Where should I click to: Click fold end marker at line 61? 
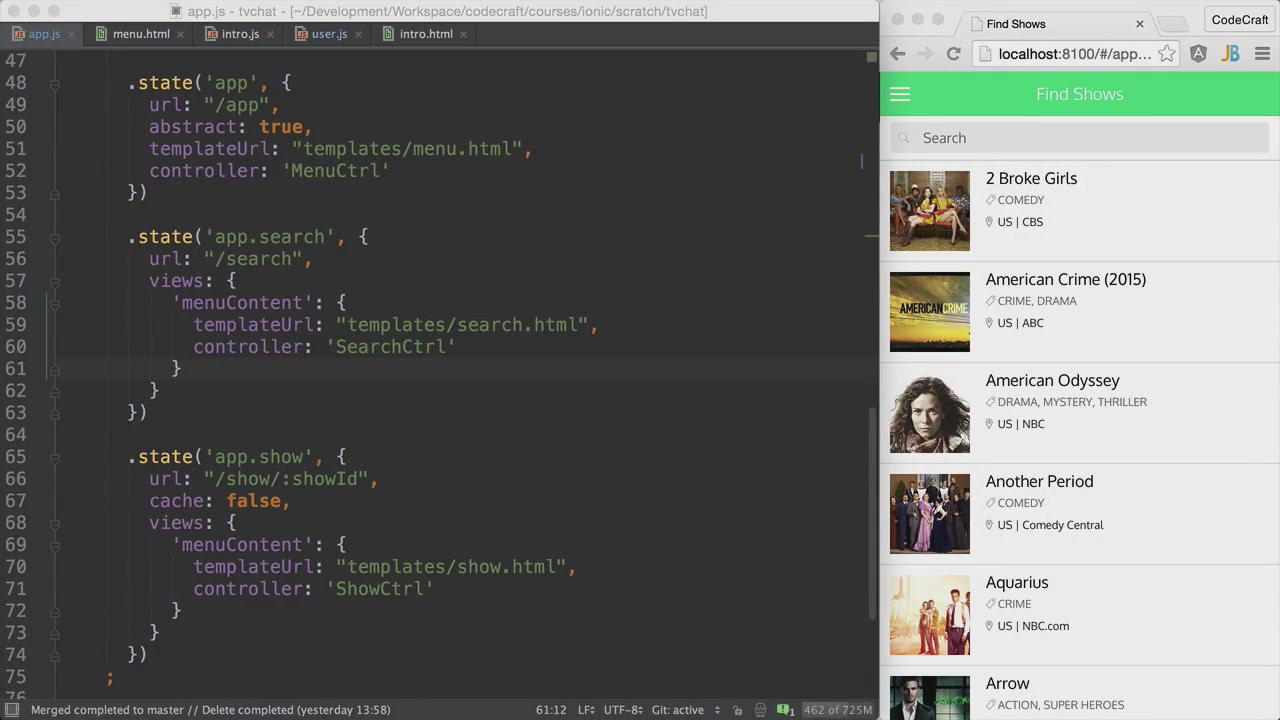click(55, 369)
